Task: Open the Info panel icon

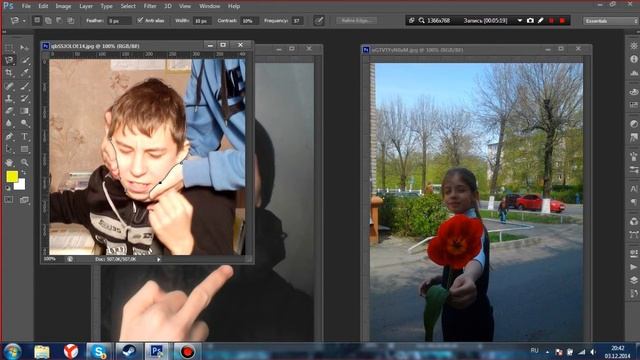Action: pyautogui.click(x=633, y=59)
